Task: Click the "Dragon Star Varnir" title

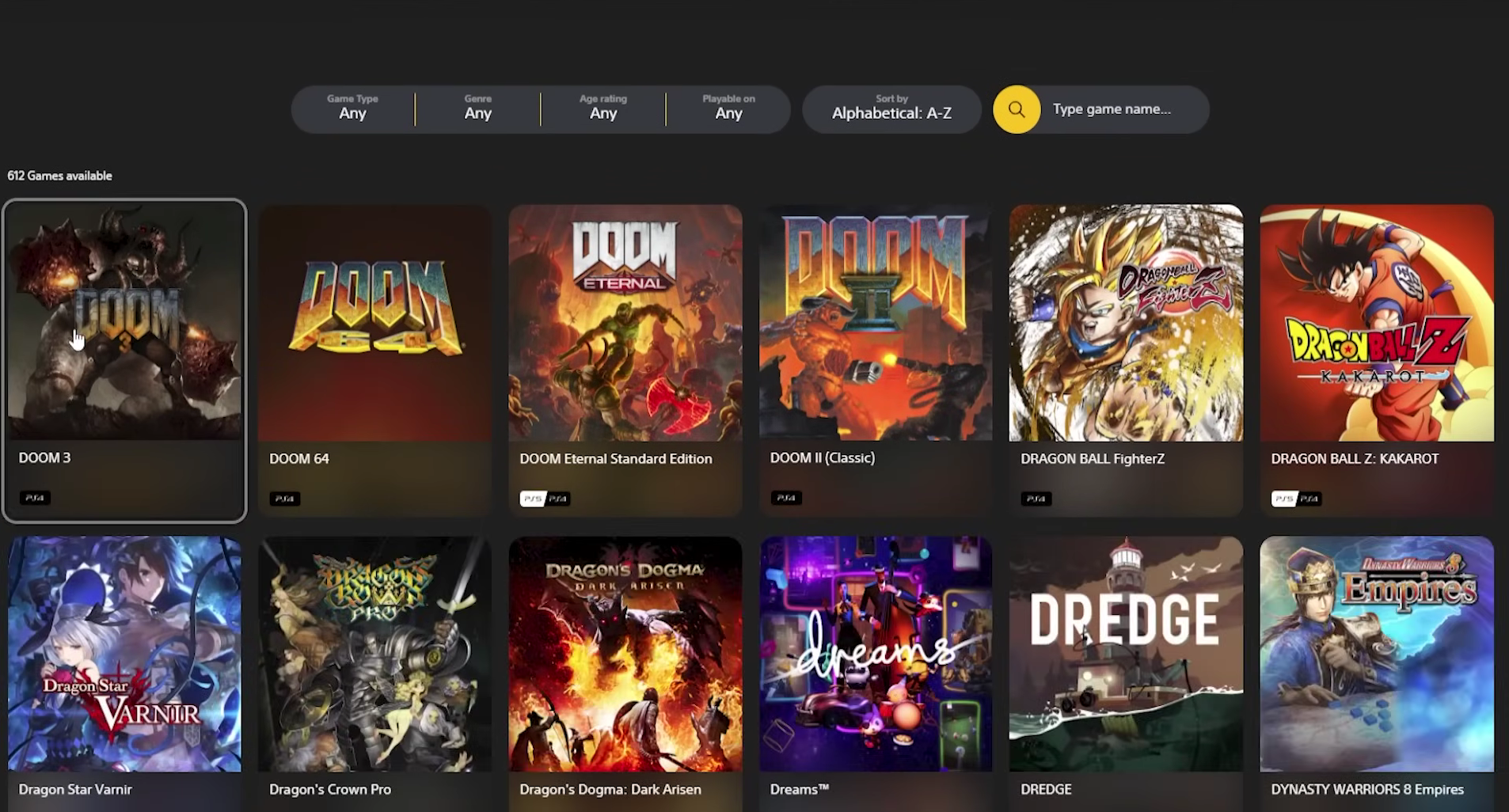Action: point(75,789)
